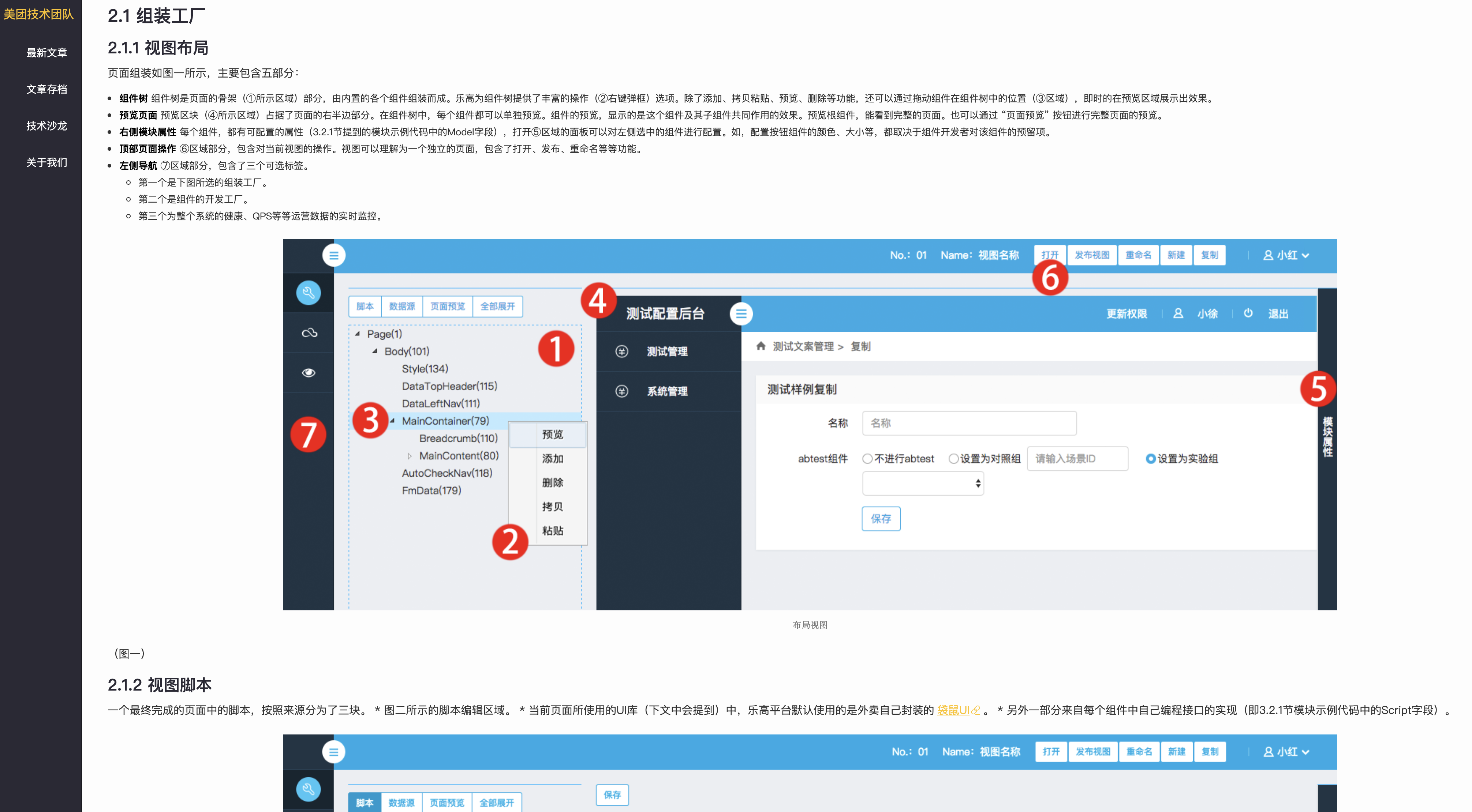This screenshot has width=1472, height=812.
Task: Click the 新建 button in the first figure
Action: point(1176,255)
